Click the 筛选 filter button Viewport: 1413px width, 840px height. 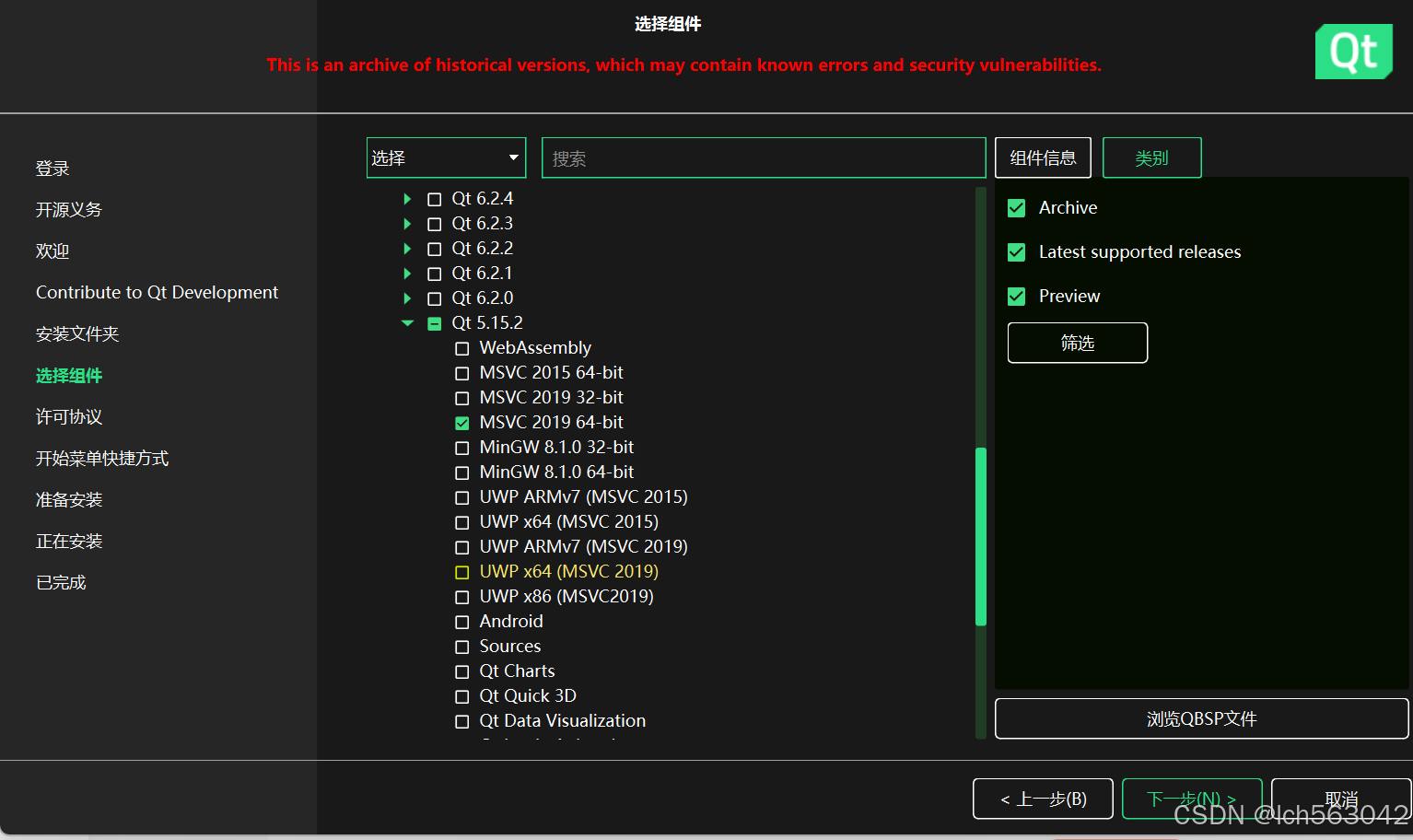[1078, 343]
